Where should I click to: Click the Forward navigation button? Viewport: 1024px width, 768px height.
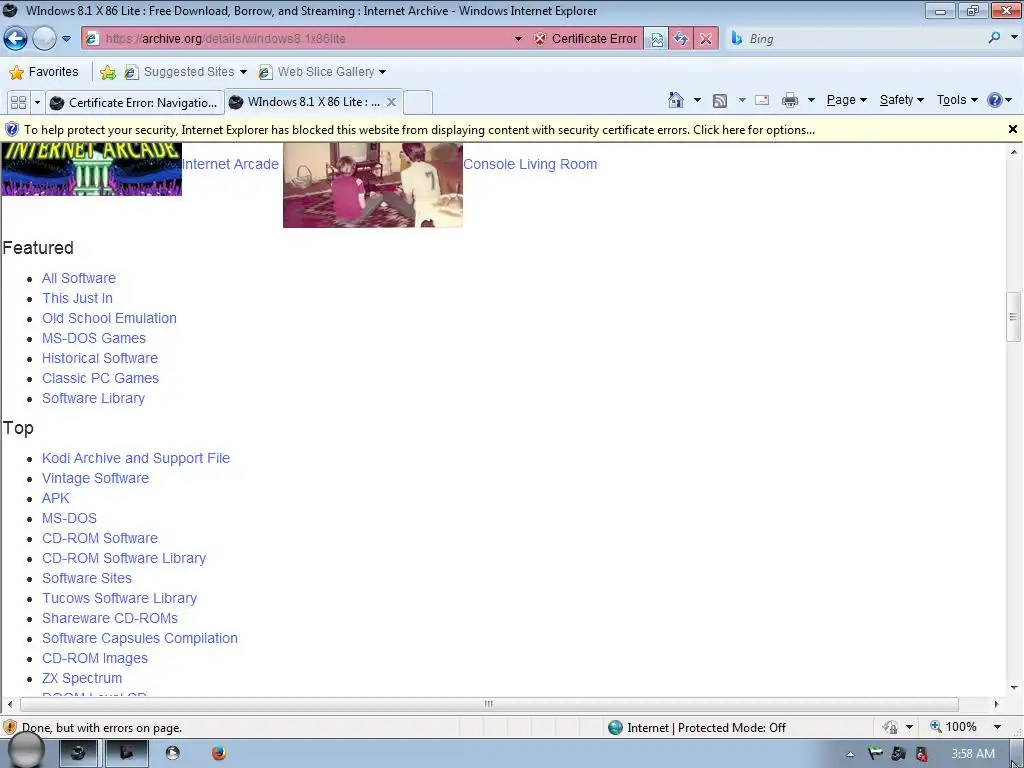pyautogui.click(x=44, y=39)
